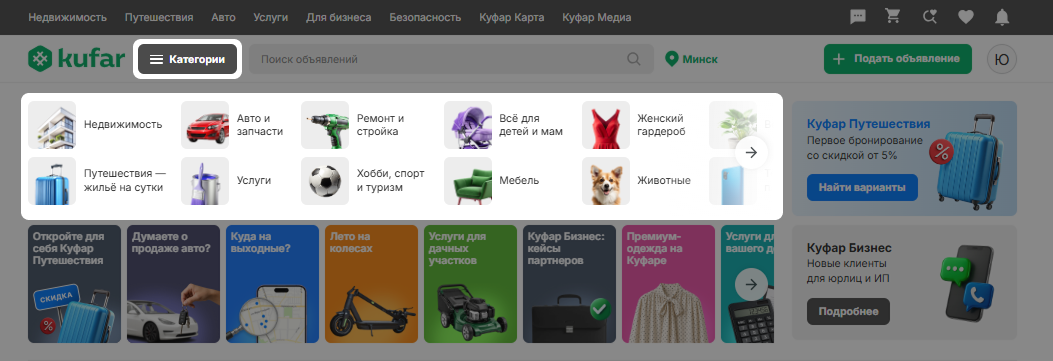Open user profile avatar Ю
1053x361 pixels.
(x=1001, y=59)
